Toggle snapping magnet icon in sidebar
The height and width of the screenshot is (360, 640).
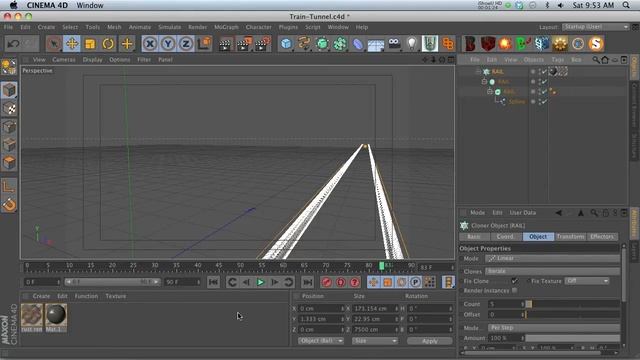coord(9,204)
